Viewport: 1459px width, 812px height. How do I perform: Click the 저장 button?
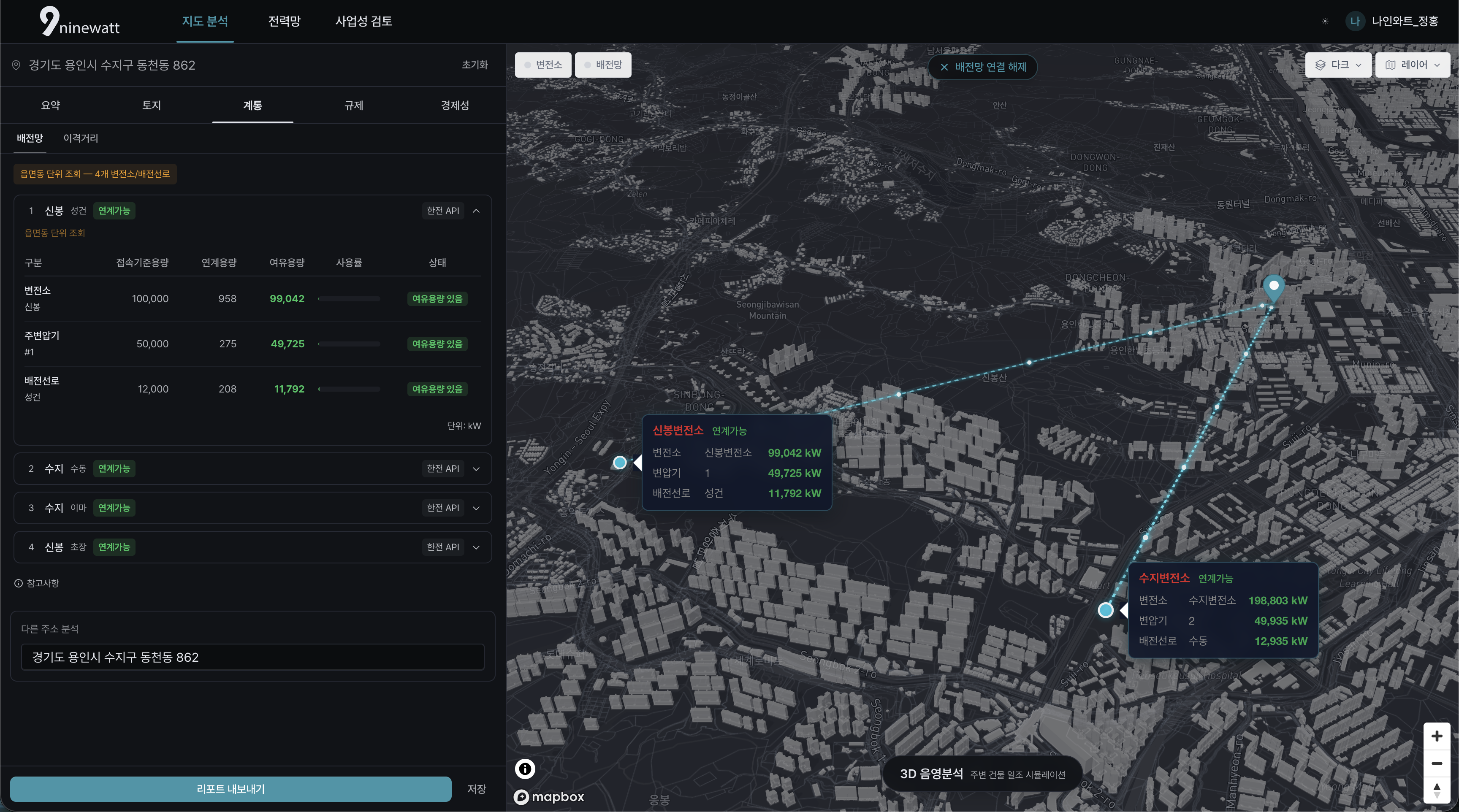[476, 789]
